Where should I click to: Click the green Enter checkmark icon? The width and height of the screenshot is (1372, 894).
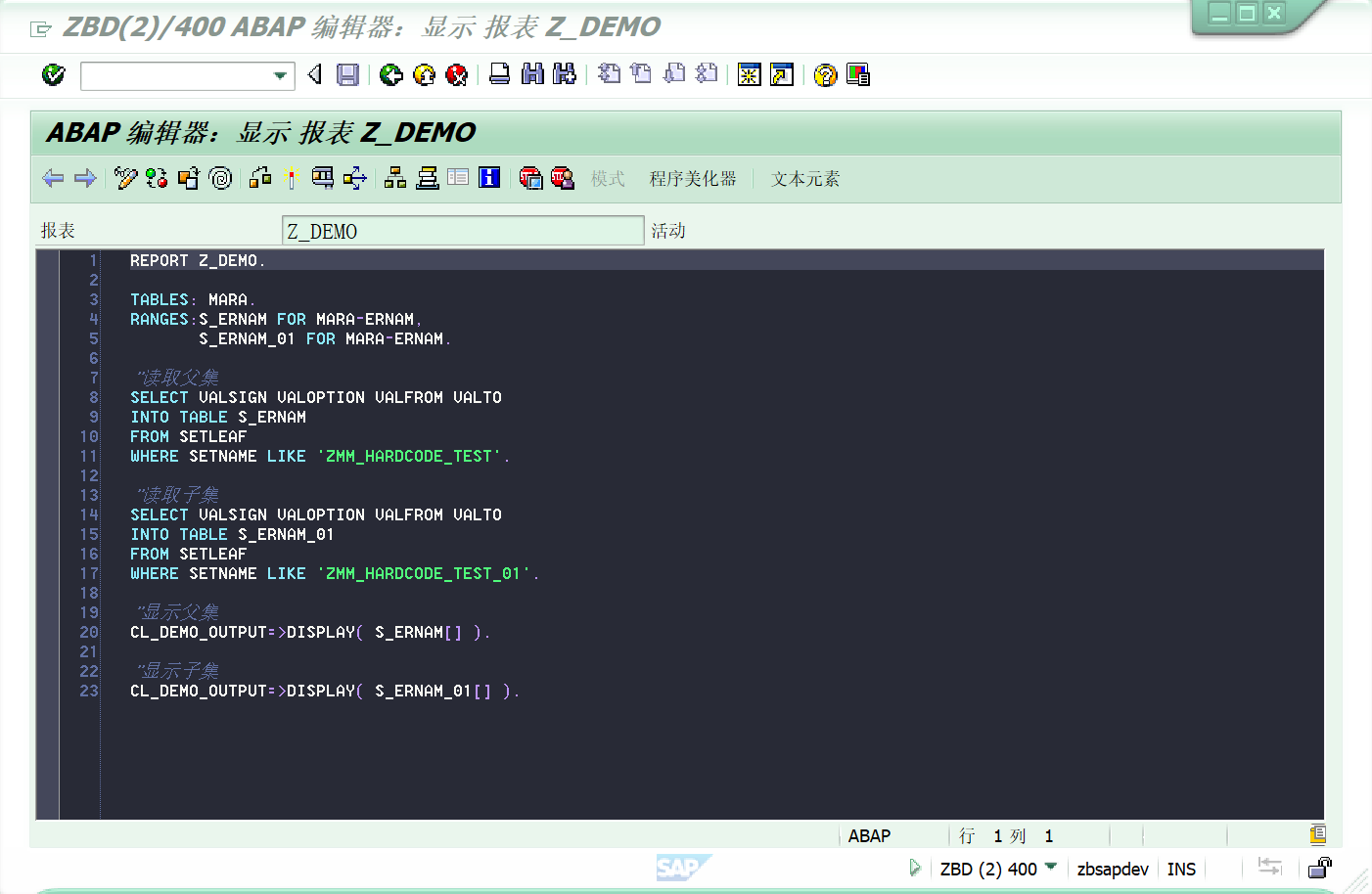tap(54, 75)
